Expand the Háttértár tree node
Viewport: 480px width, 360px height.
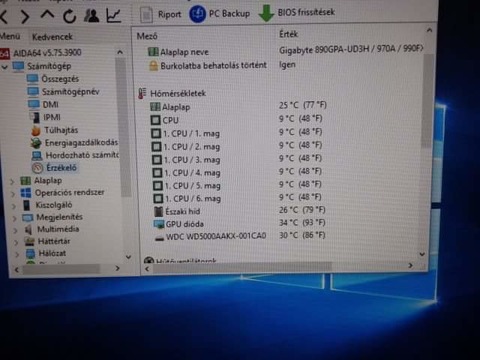pyautogui.click(x=16, y=243)
